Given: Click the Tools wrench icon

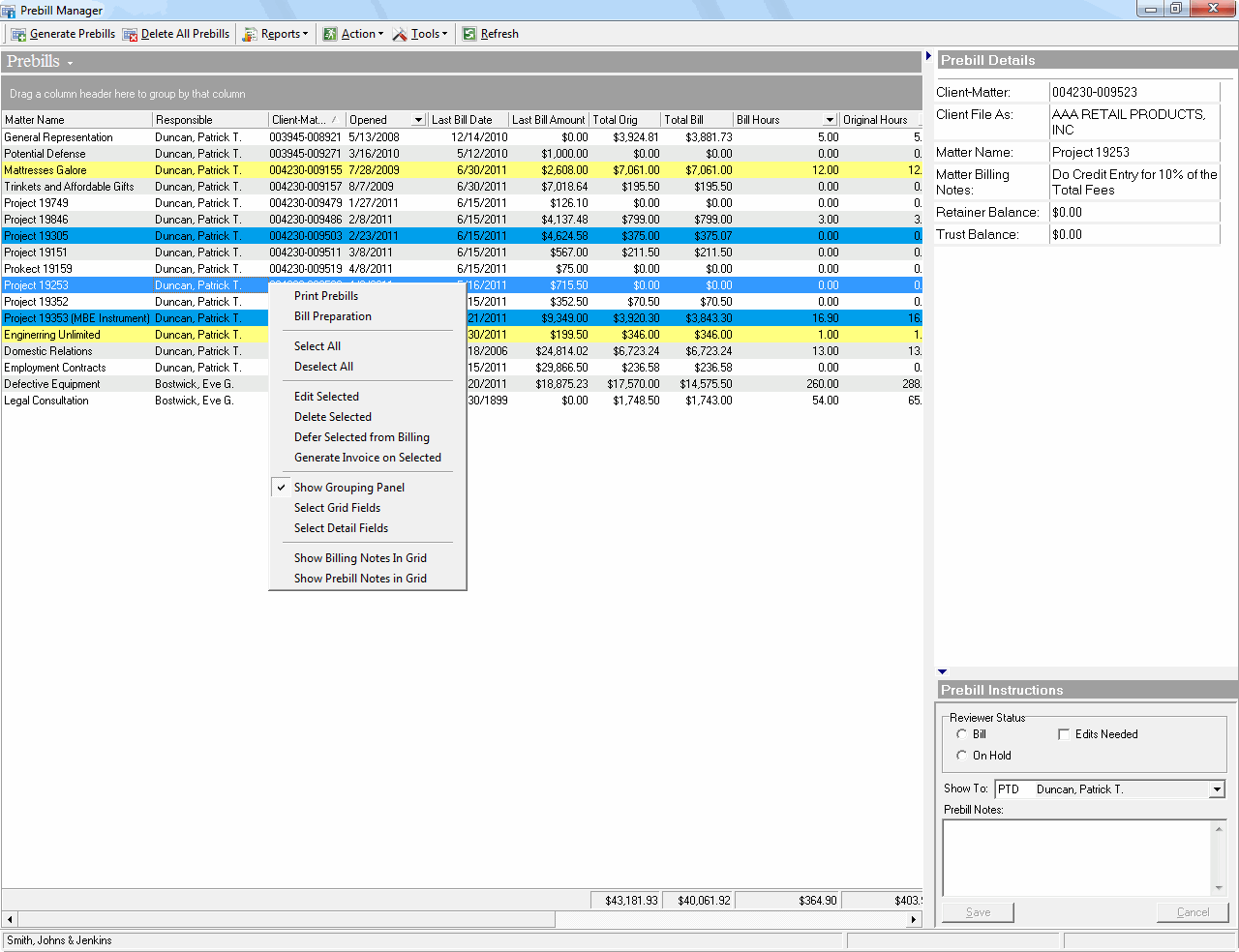Looking at the screenshot, I should 400,34.
